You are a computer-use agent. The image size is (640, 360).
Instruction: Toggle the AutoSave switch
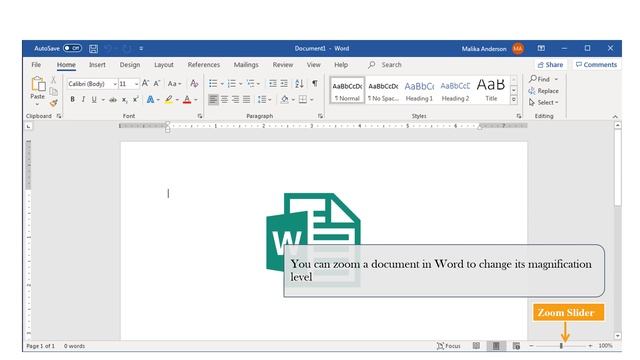[73, 49]
